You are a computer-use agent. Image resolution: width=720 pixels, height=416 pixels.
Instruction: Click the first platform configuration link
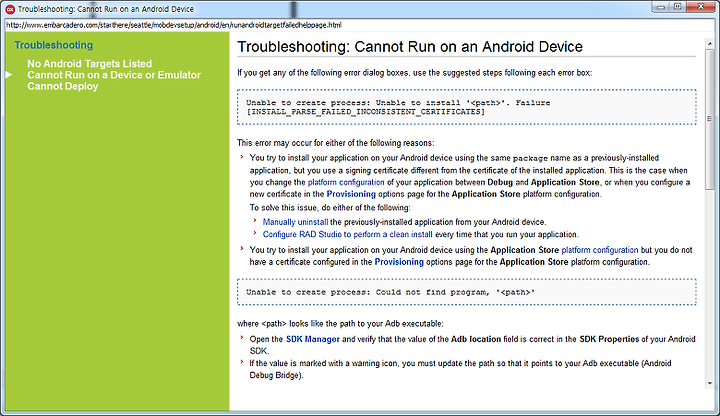(346, 182)
